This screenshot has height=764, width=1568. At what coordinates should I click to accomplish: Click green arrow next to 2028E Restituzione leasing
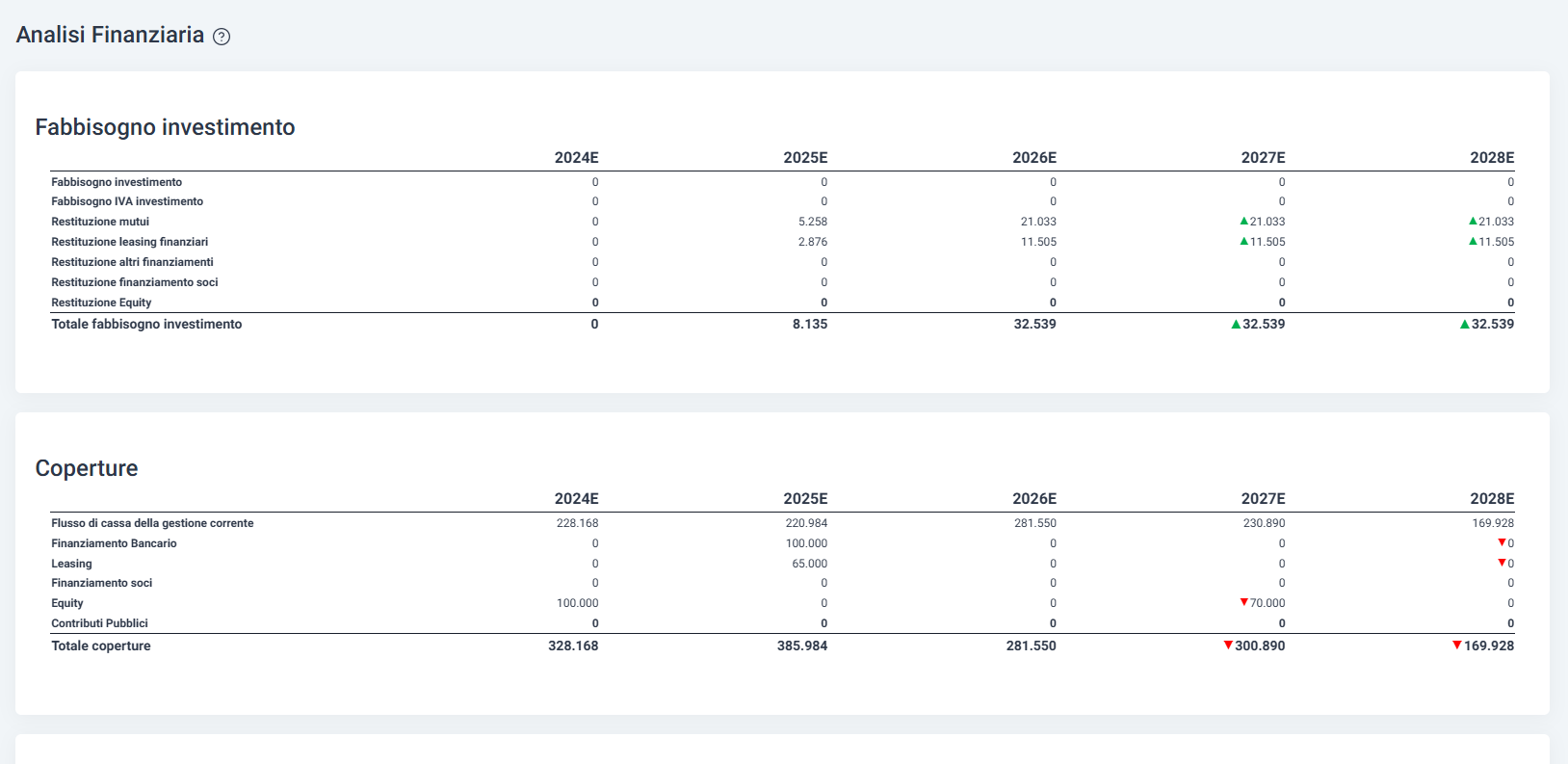pos(1473,241)
